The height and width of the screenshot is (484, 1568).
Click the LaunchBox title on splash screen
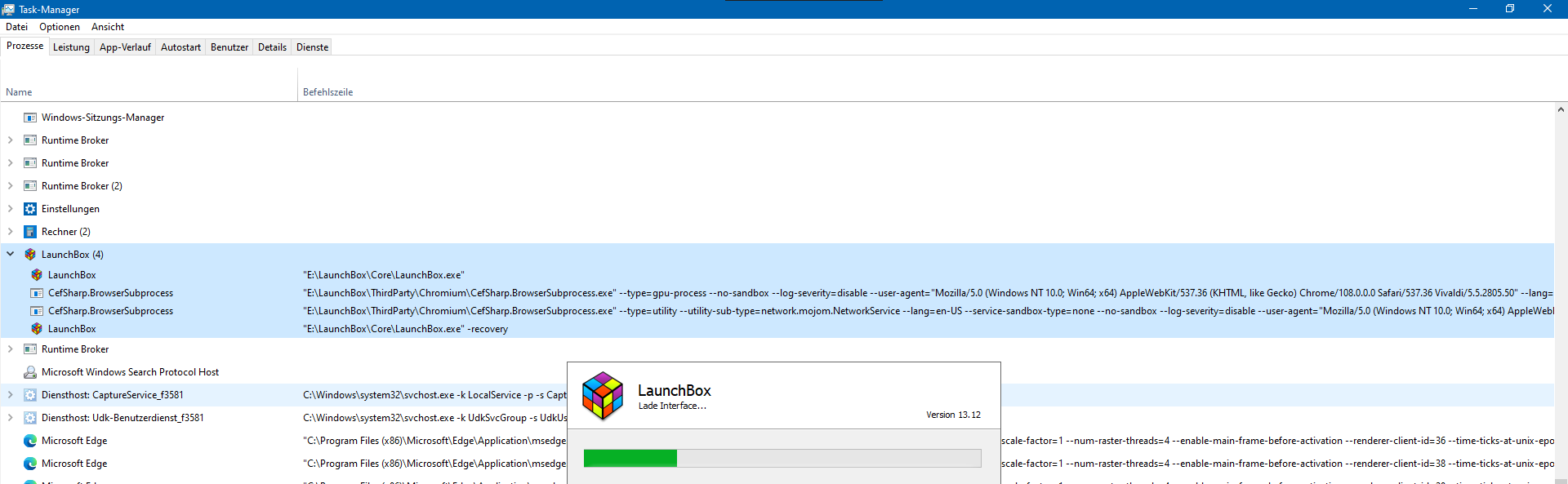pyautogui.click(x=675, y=390)
